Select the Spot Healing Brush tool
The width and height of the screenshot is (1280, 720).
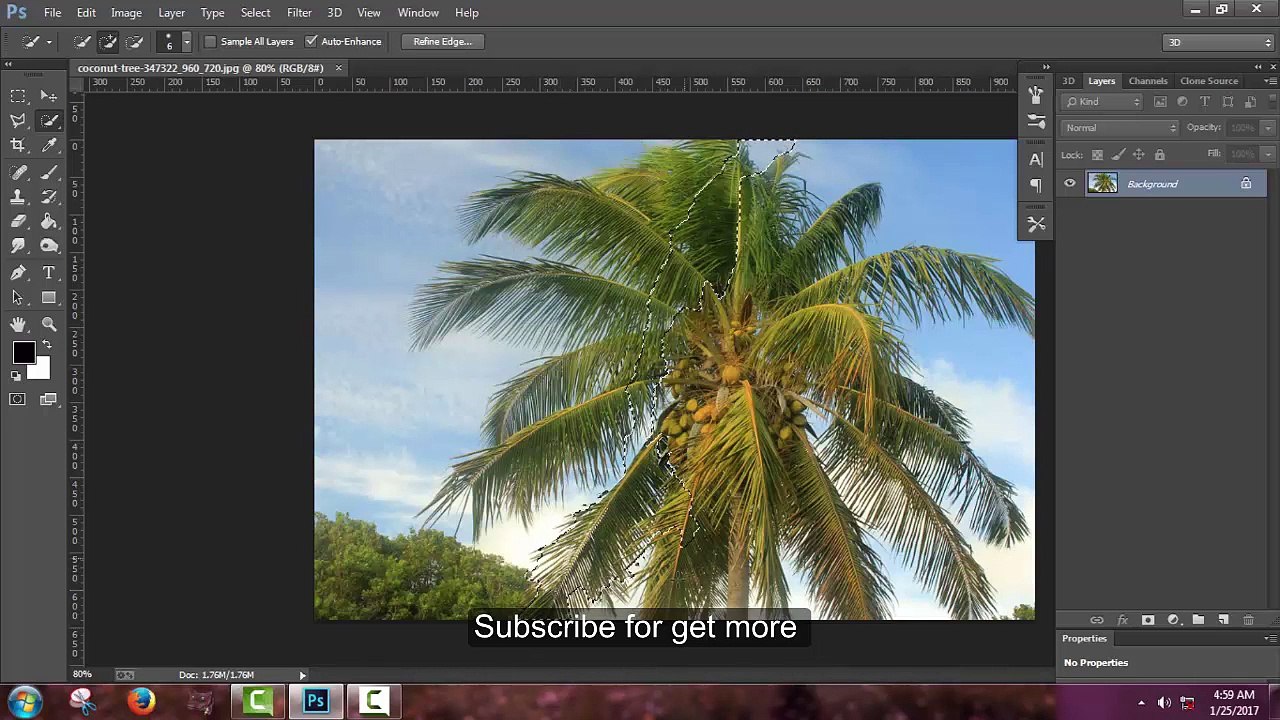click(x=18, y=172)
